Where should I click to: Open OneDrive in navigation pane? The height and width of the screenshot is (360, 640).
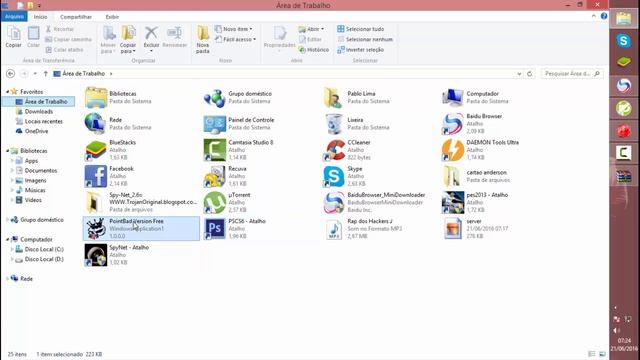[36, 131]
